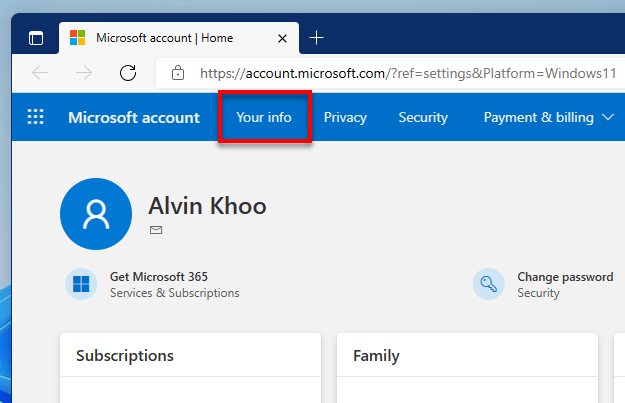
Task: Close the Microsoft account Home tab
Action: [282, 39]
